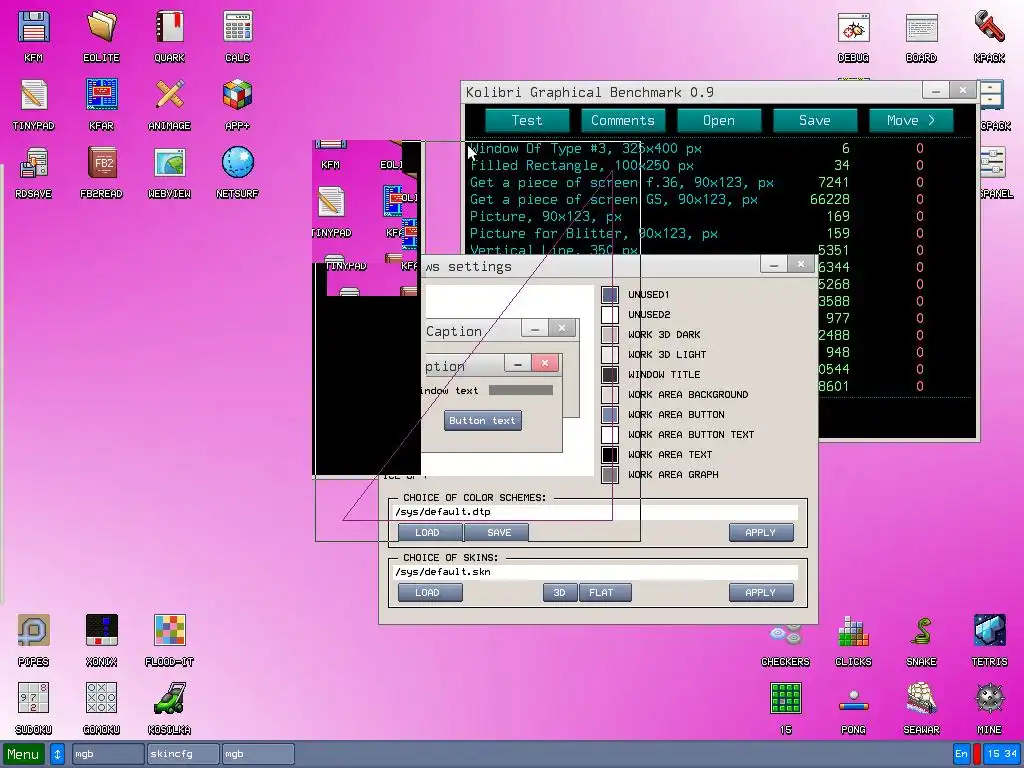Screen dimensions: 1024x768
Task: Click the preview Button text button
Action: 483,421
